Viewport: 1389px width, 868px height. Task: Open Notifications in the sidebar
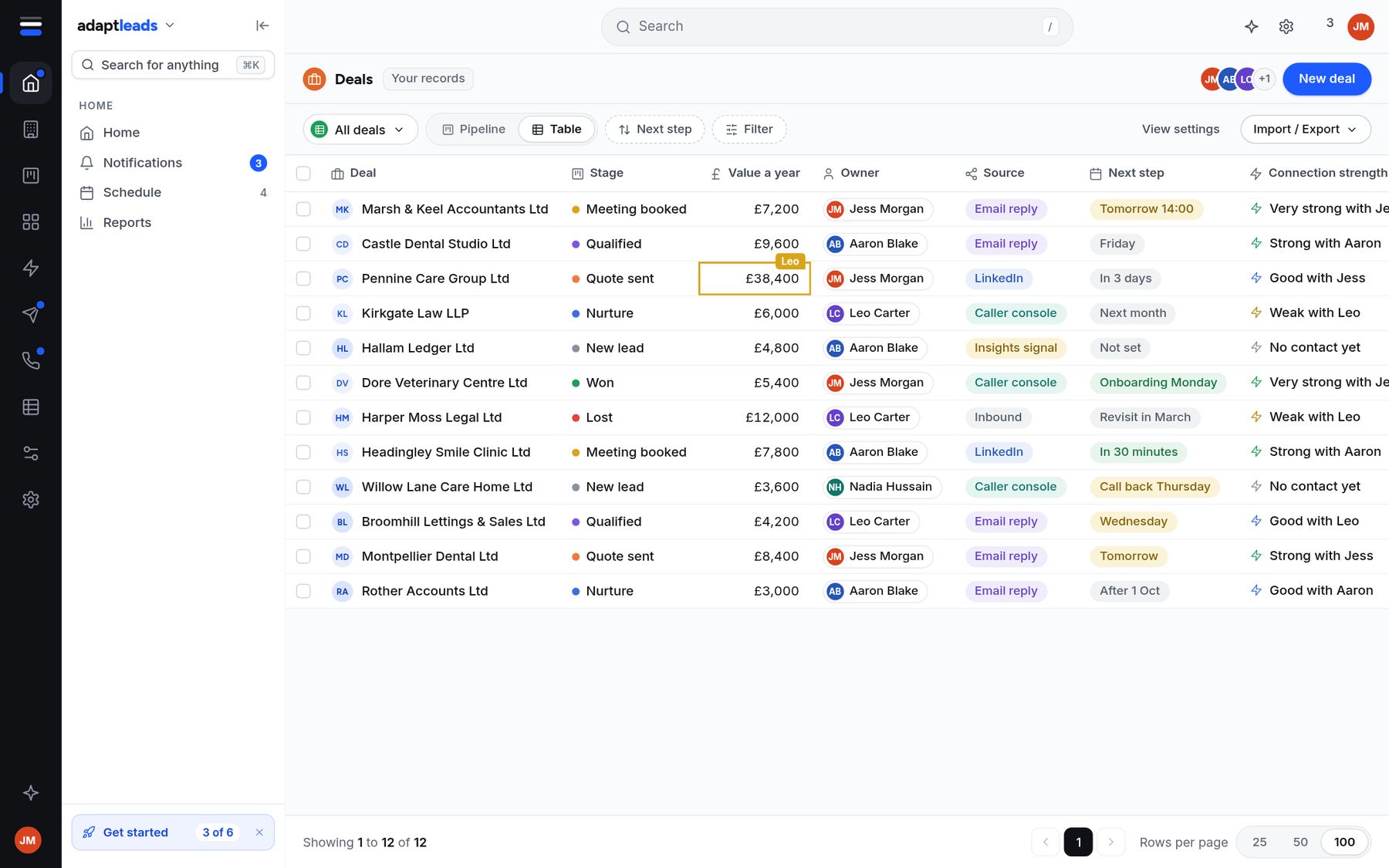pyautogui.click(x=173, y=163)
